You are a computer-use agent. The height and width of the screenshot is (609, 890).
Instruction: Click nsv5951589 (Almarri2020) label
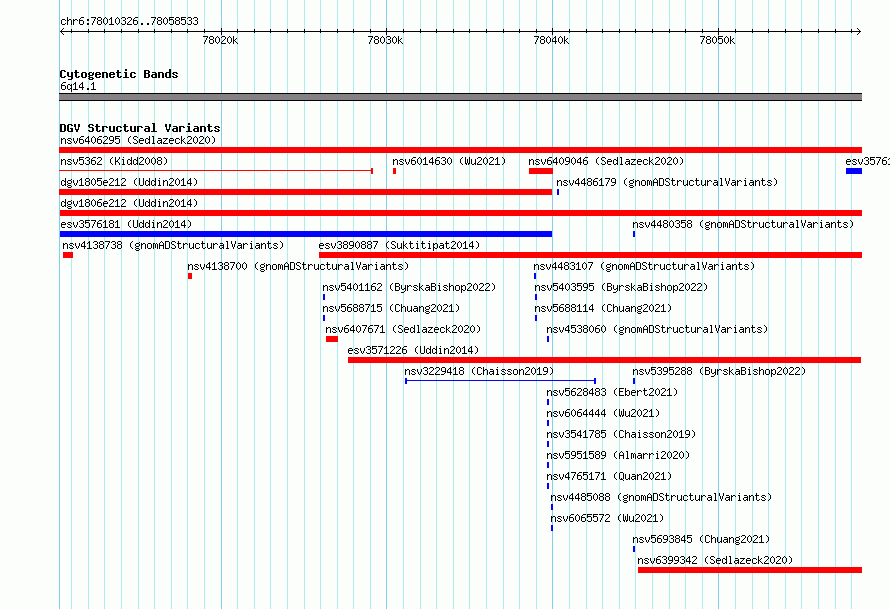click(618, 455)
